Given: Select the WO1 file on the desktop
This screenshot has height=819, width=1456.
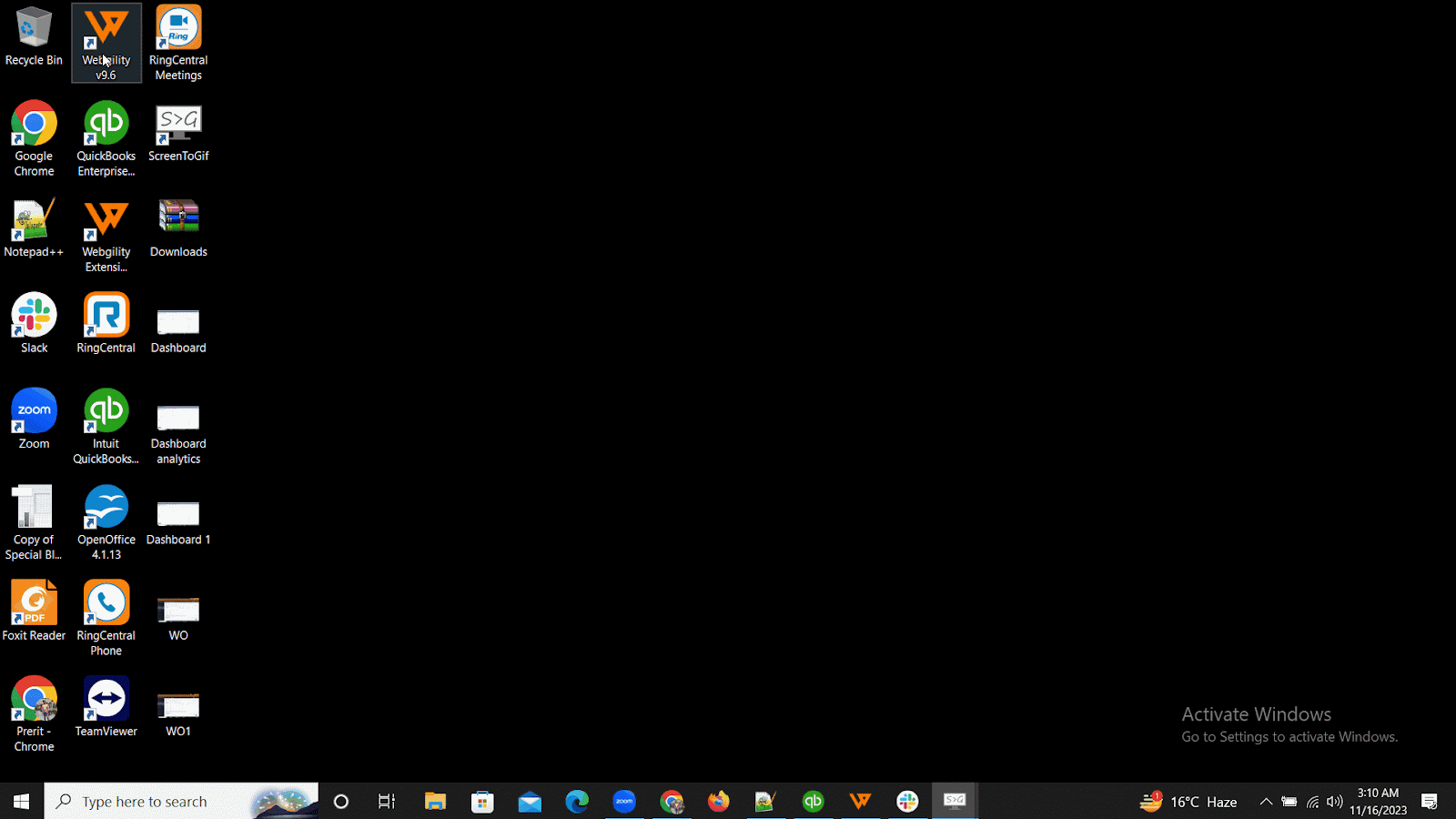Looking at the screenshot, I should pos(178,706).
